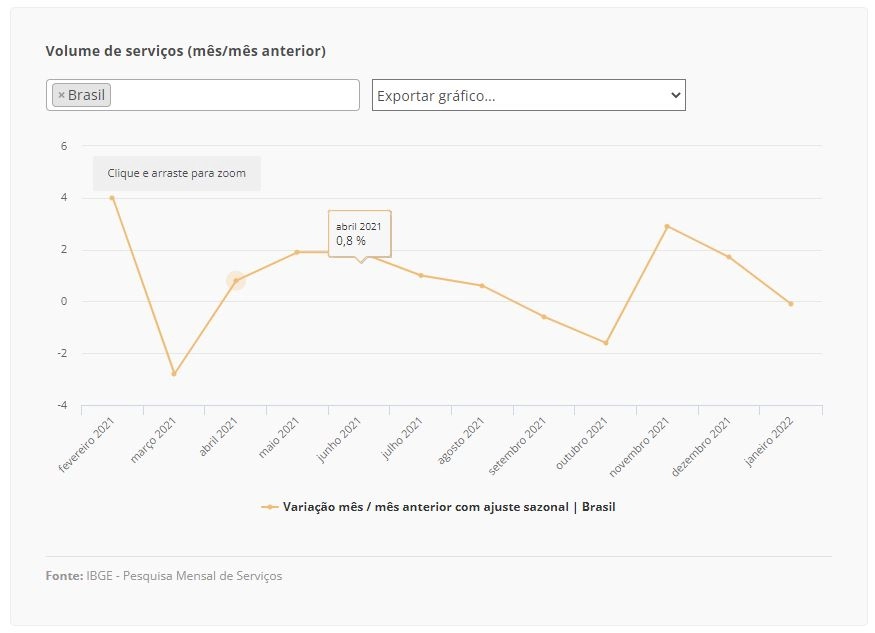Click the junho 2021 axis label
Image resolution: width=875 pixels, height=633 pixels.
coord(339,440)
